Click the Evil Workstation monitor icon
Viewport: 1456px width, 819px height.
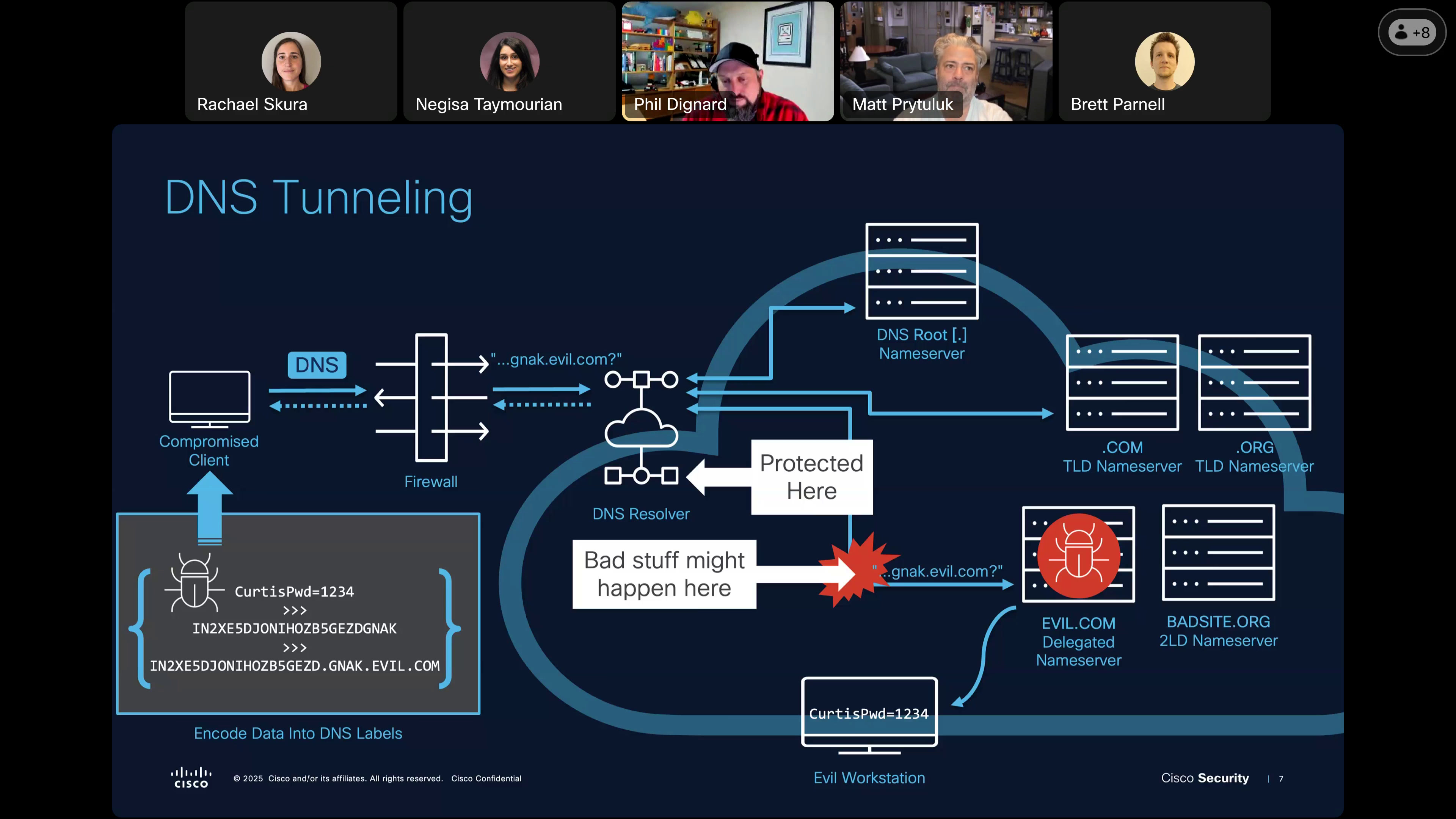869,715
